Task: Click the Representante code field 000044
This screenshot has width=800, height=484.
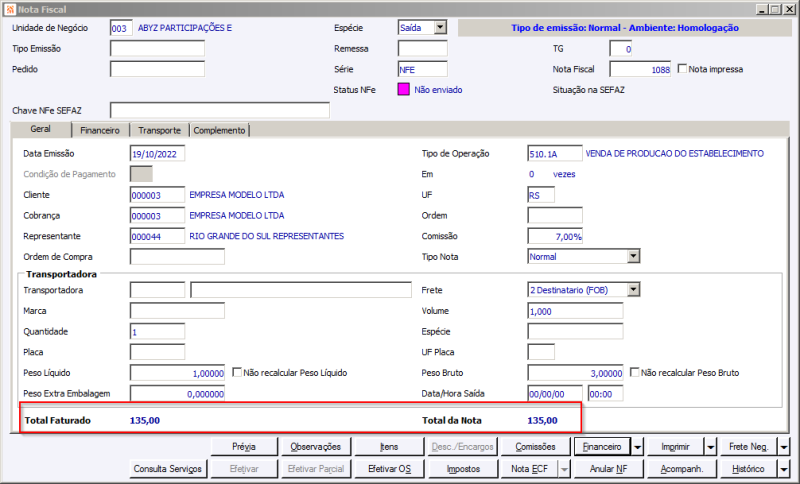Action: [157, 236]
